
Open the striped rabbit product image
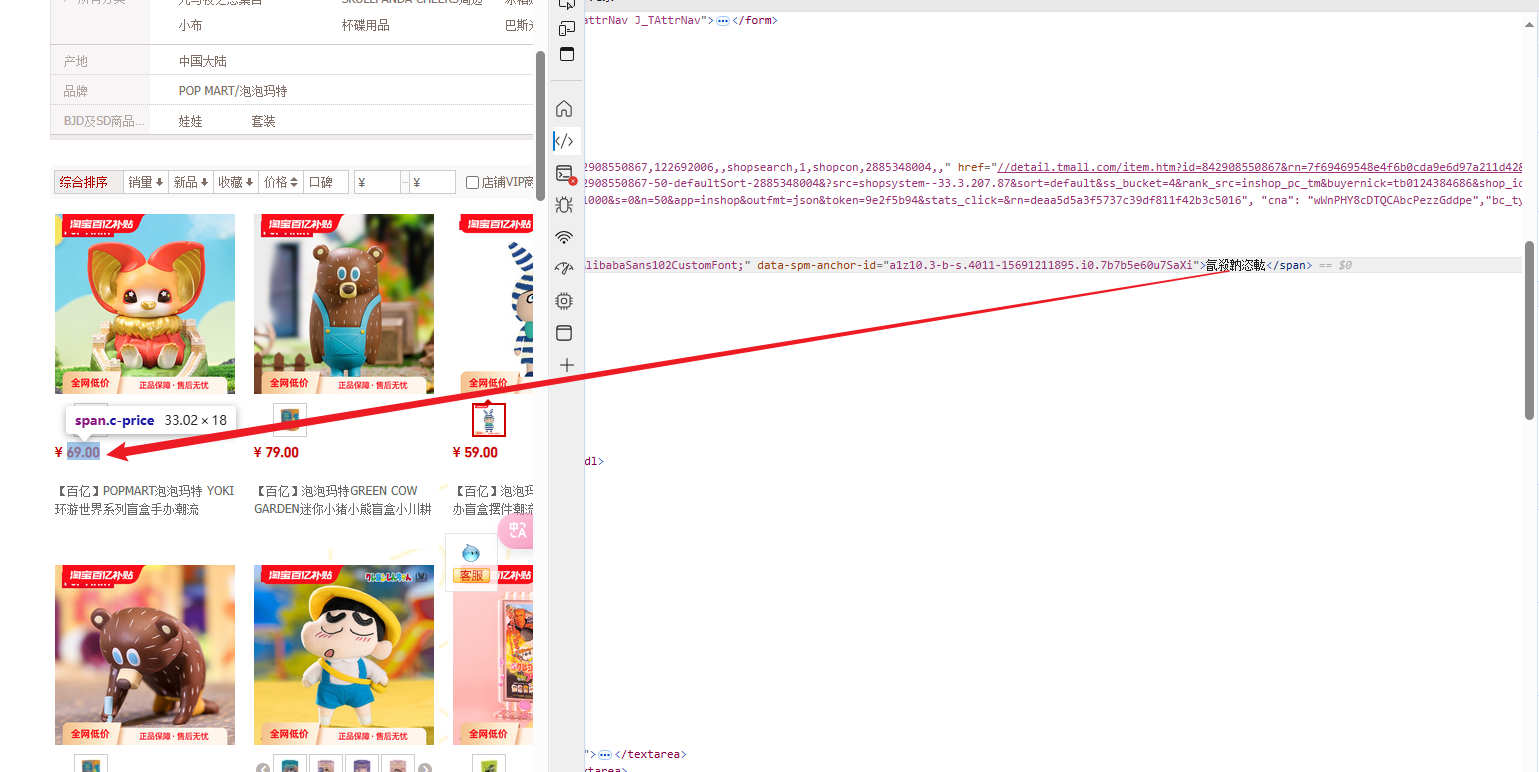(493, 304)
